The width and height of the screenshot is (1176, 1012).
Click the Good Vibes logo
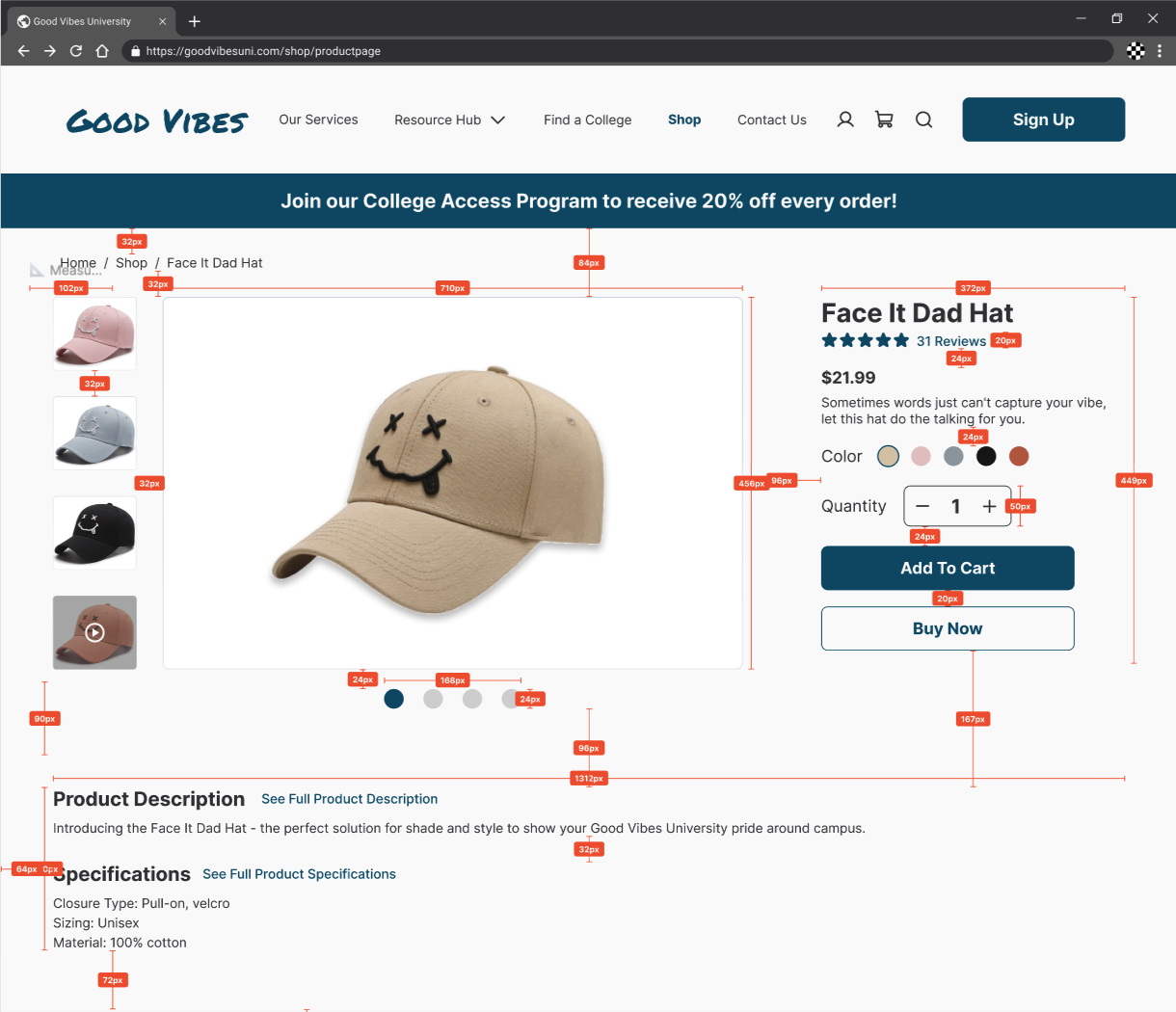click(157, 120)
